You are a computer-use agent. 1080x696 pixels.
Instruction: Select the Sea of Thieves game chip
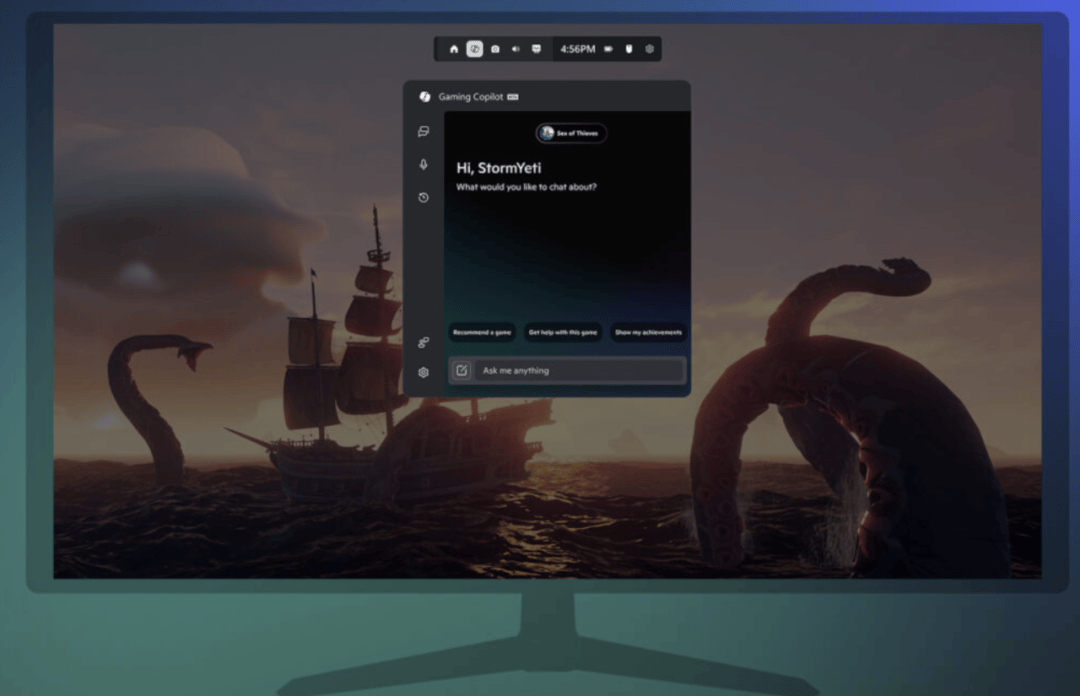tap(571, 133)
